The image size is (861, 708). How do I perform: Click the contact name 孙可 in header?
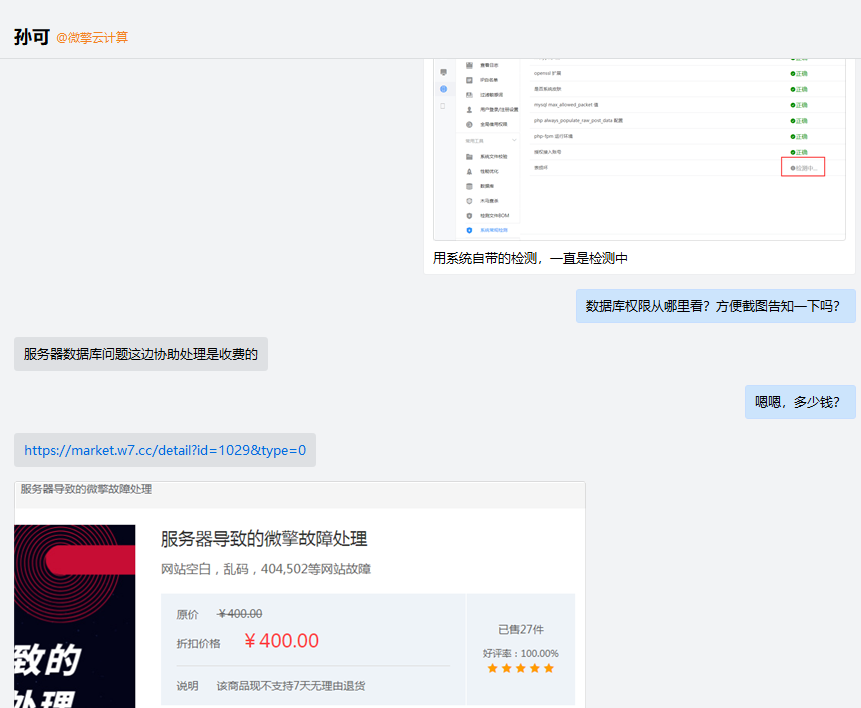tap(32, 37)
